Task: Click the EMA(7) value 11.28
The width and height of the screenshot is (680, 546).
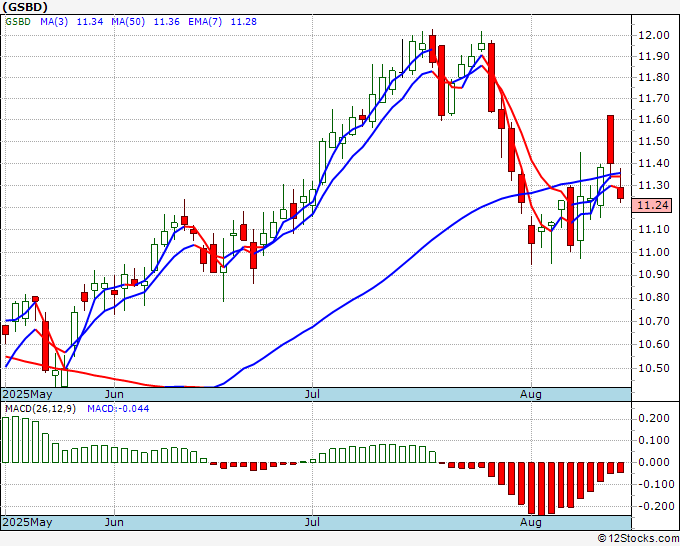Action: tap(243, 22)
